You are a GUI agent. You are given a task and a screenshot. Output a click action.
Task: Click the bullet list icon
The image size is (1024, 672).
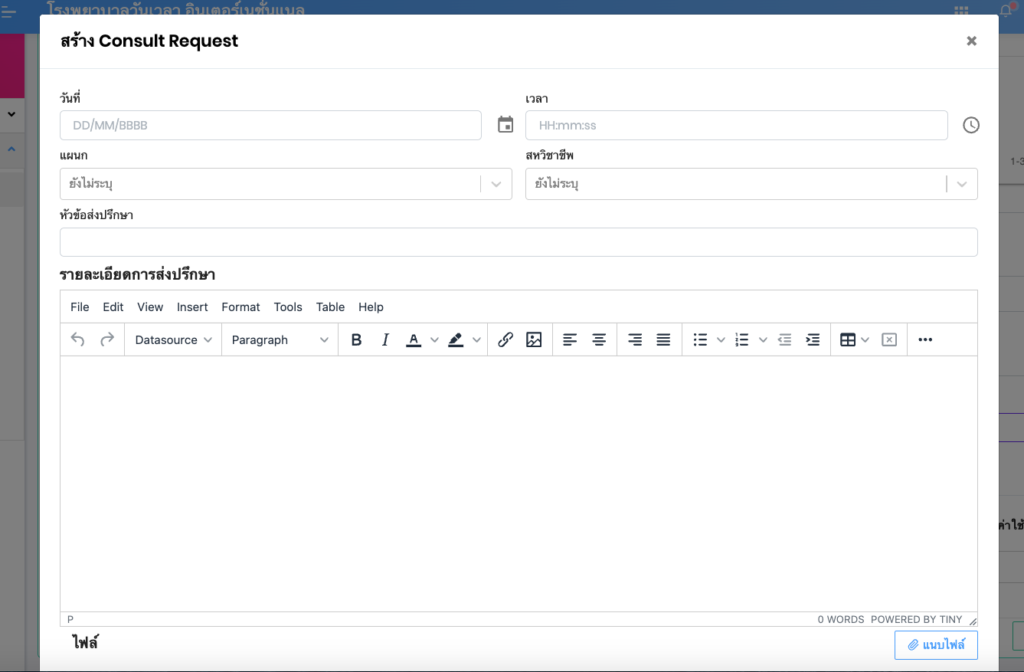(x=701, y=340)
